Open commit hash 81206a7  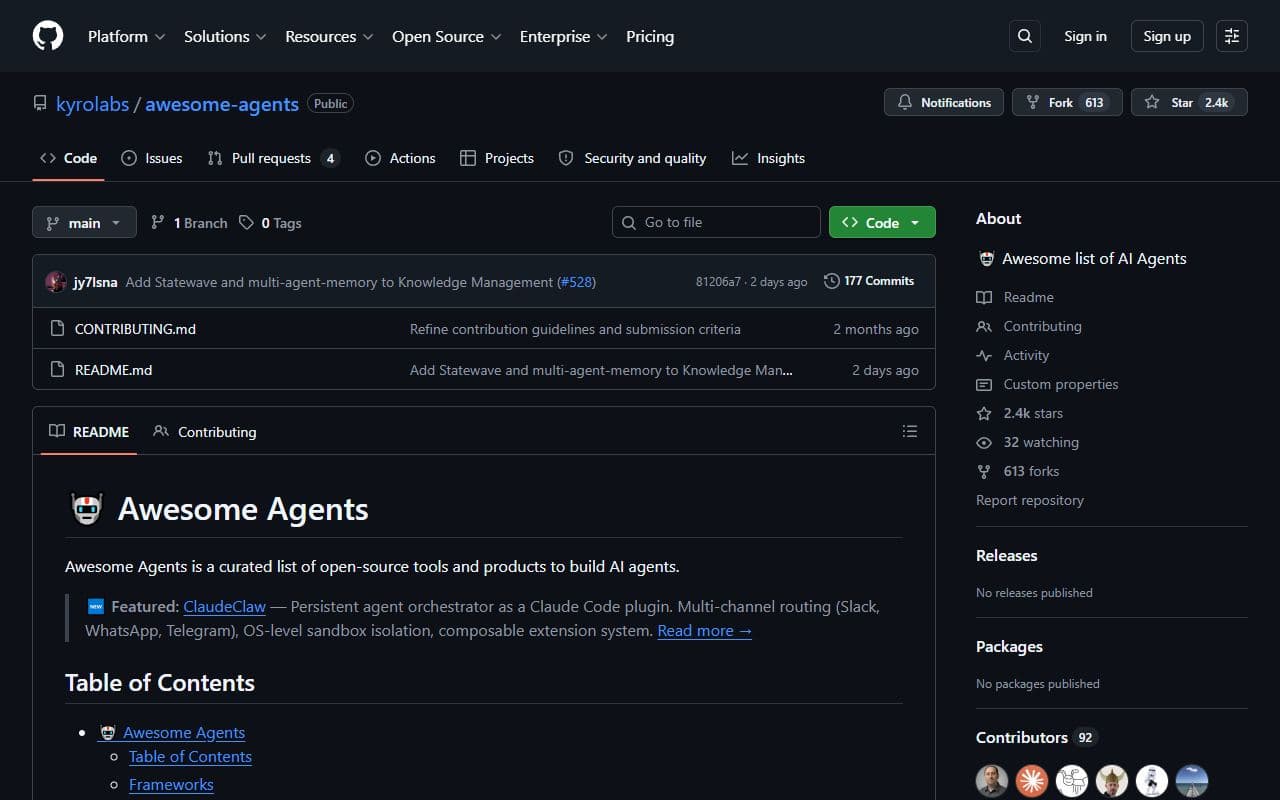[x=718, y=282]
